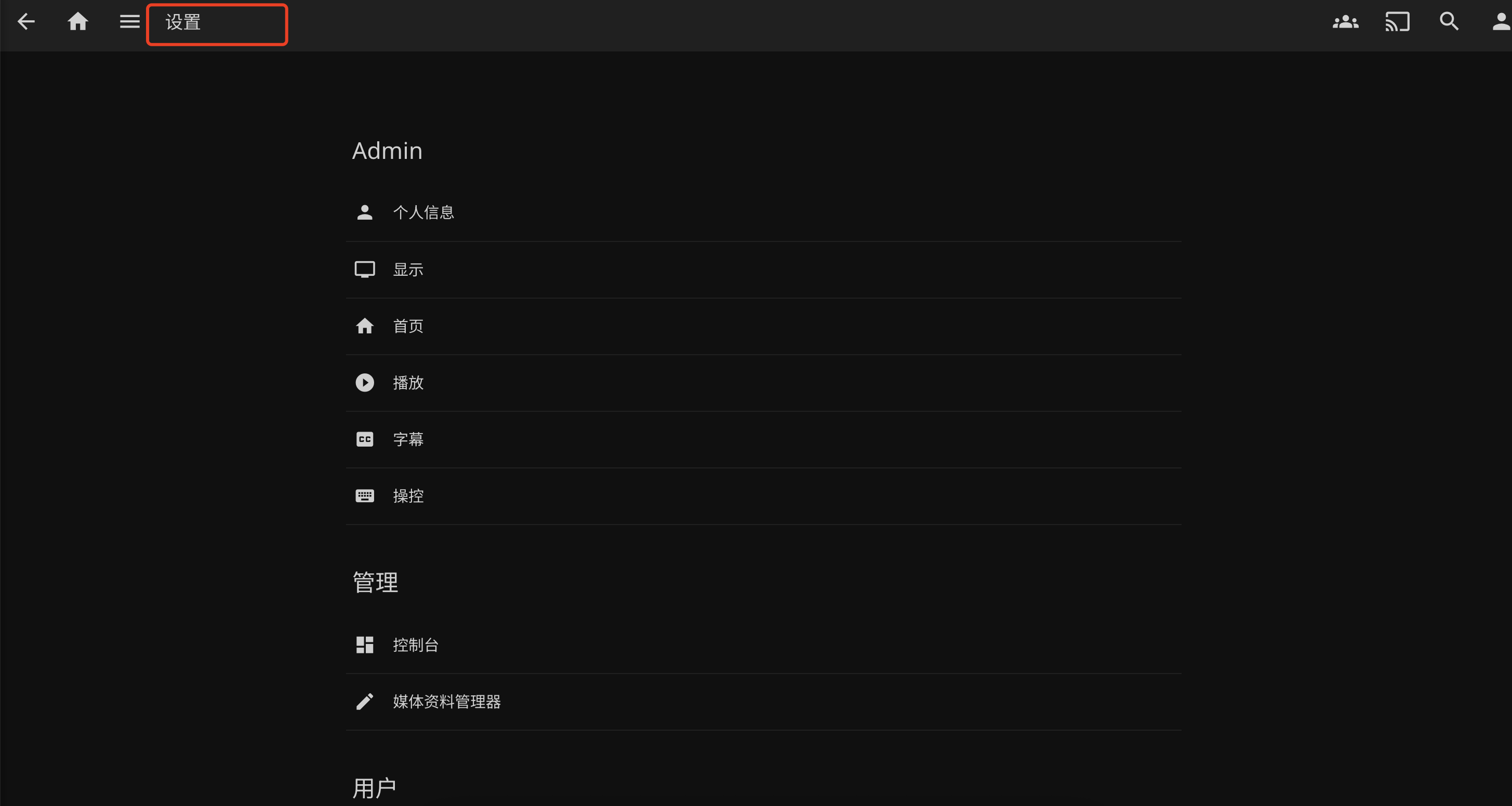Open the cast to device icon
The height and width of the screenshot is (806, 1512).
(x=1397, y=22)
